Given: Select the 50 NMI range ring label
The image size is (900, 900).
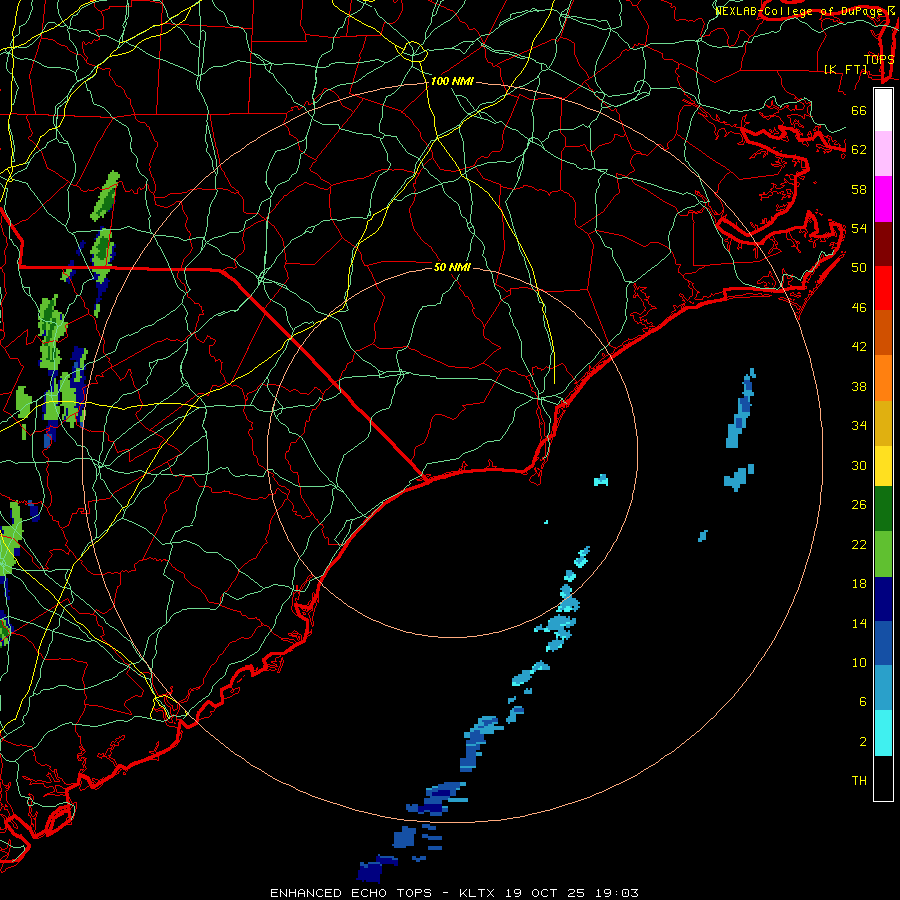Looking at the screenshot, I should pyautogui.click(x=452, y=267).
